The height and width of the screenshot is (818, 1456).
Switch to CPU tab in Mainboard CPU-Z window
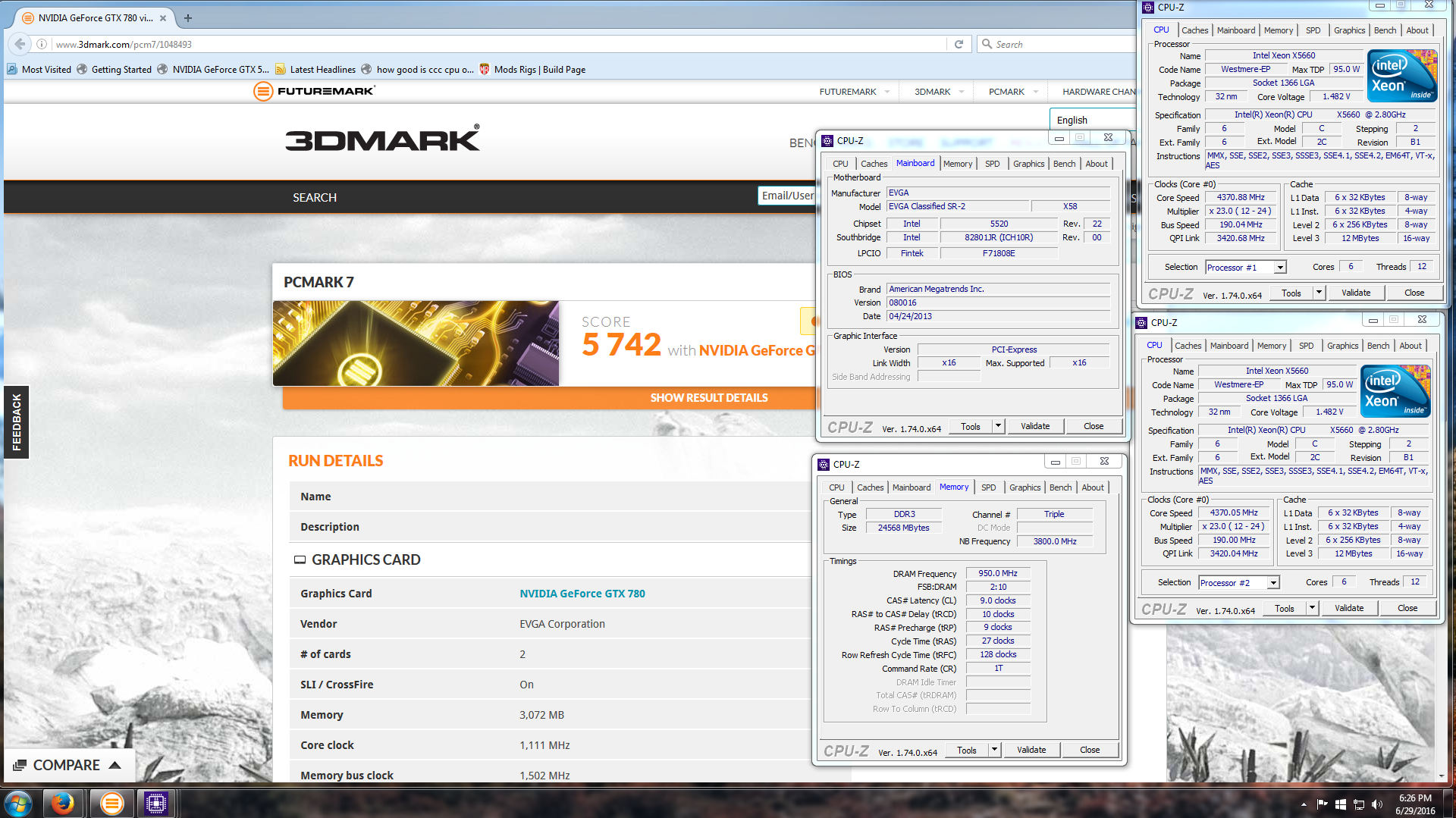pyautogui.click(x=840, y=164)
